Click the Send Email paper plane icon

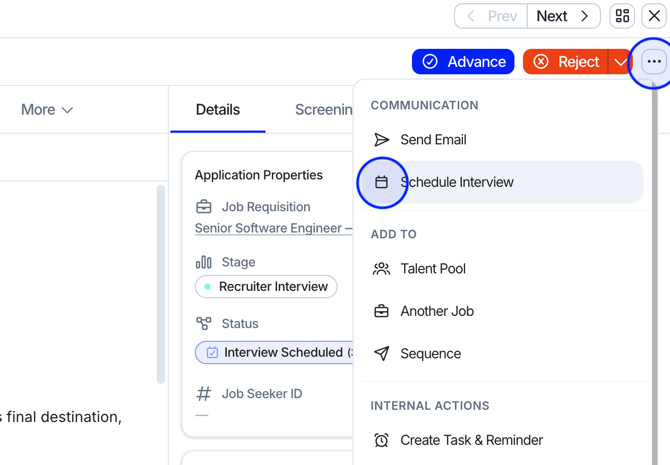(381, 140)
